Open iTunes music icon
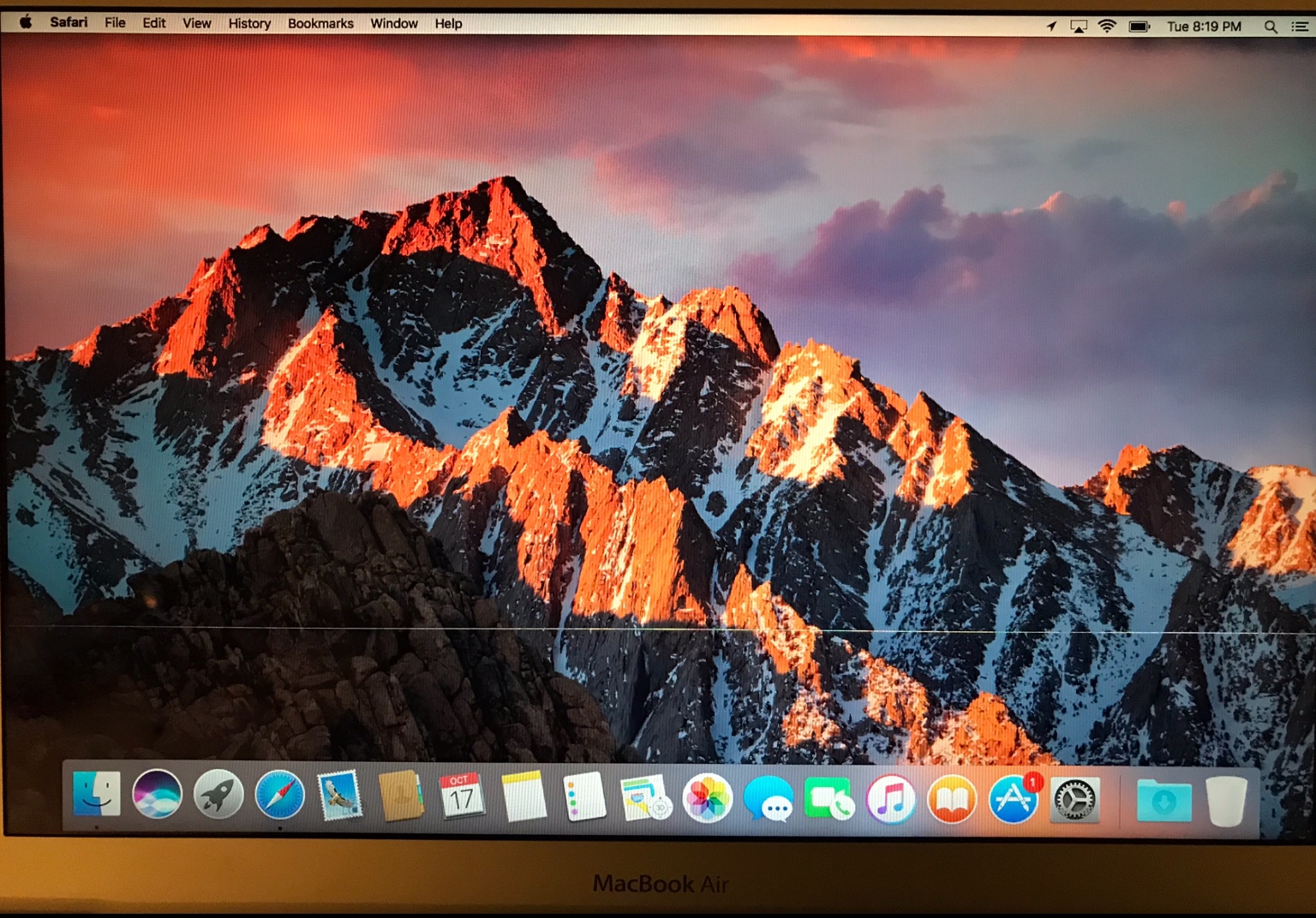This screenshot has height=918, width=1316. [x=891, y=800]
